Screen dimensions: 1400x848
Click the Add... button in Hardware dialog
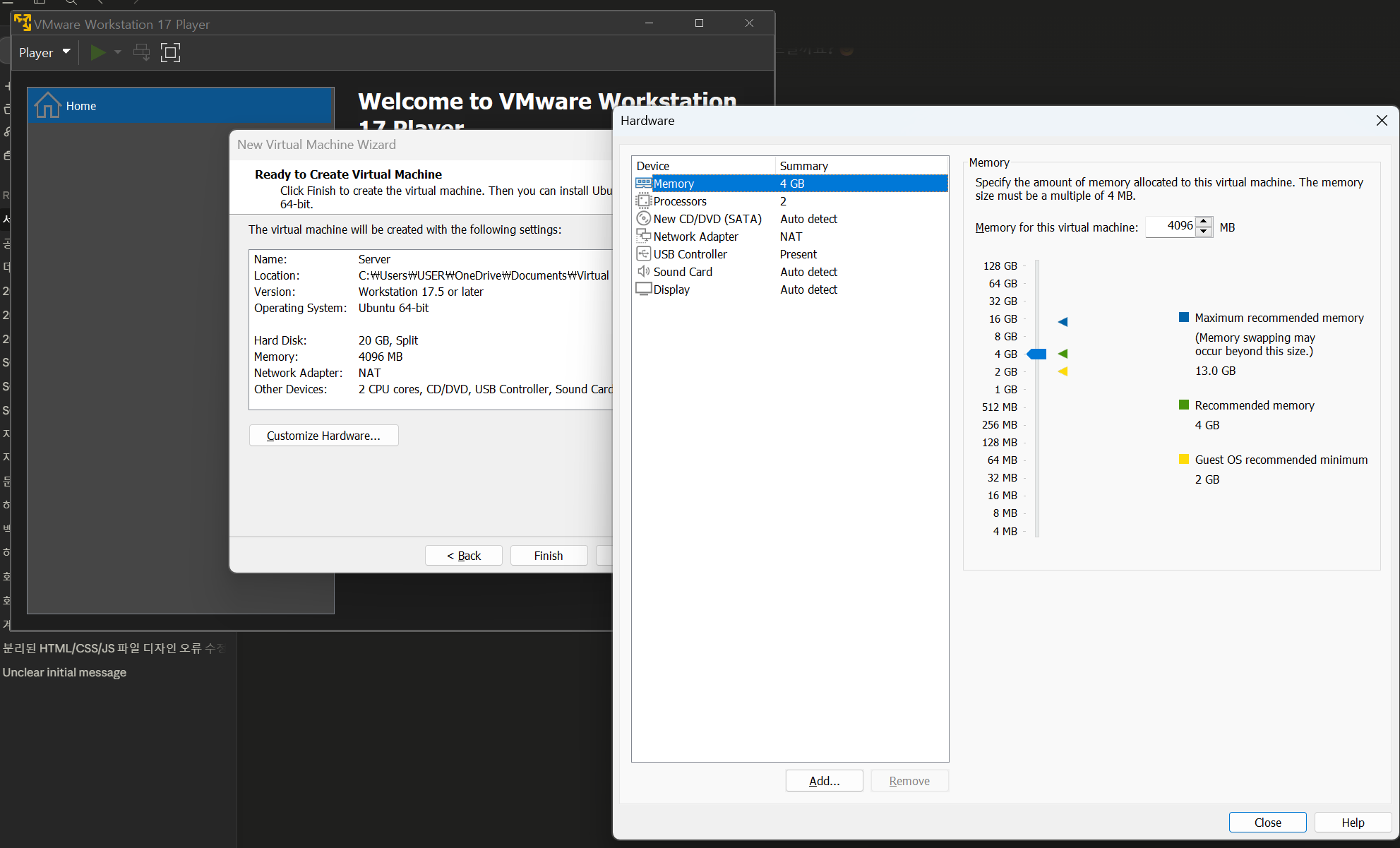point(824,781)
